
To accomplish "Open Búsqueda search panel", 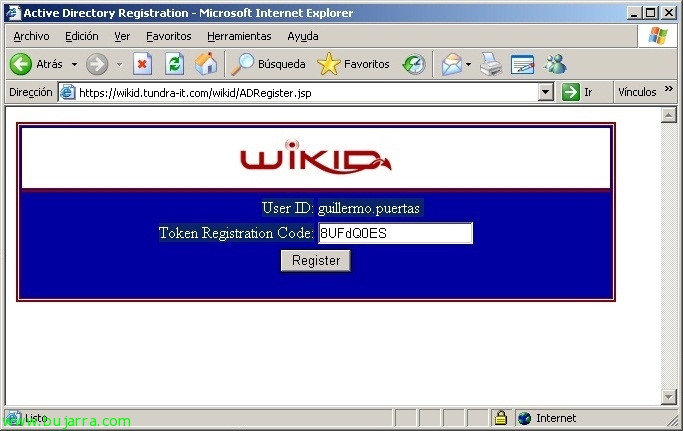I will pyautogui.click(x=268, y=64).
